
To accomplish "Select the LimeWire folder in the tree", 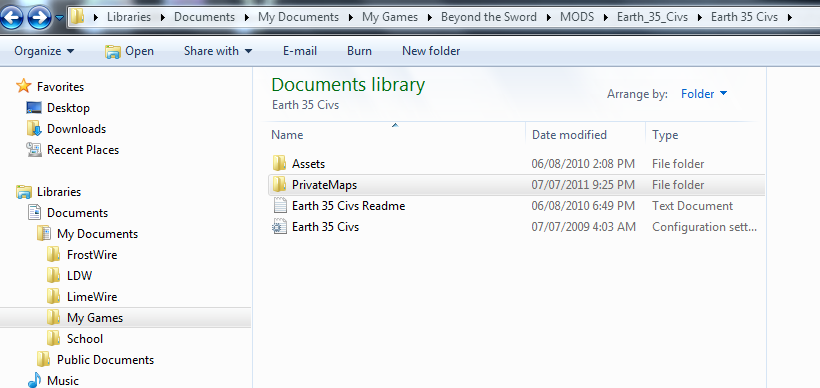I will click(x=92, y=296).
